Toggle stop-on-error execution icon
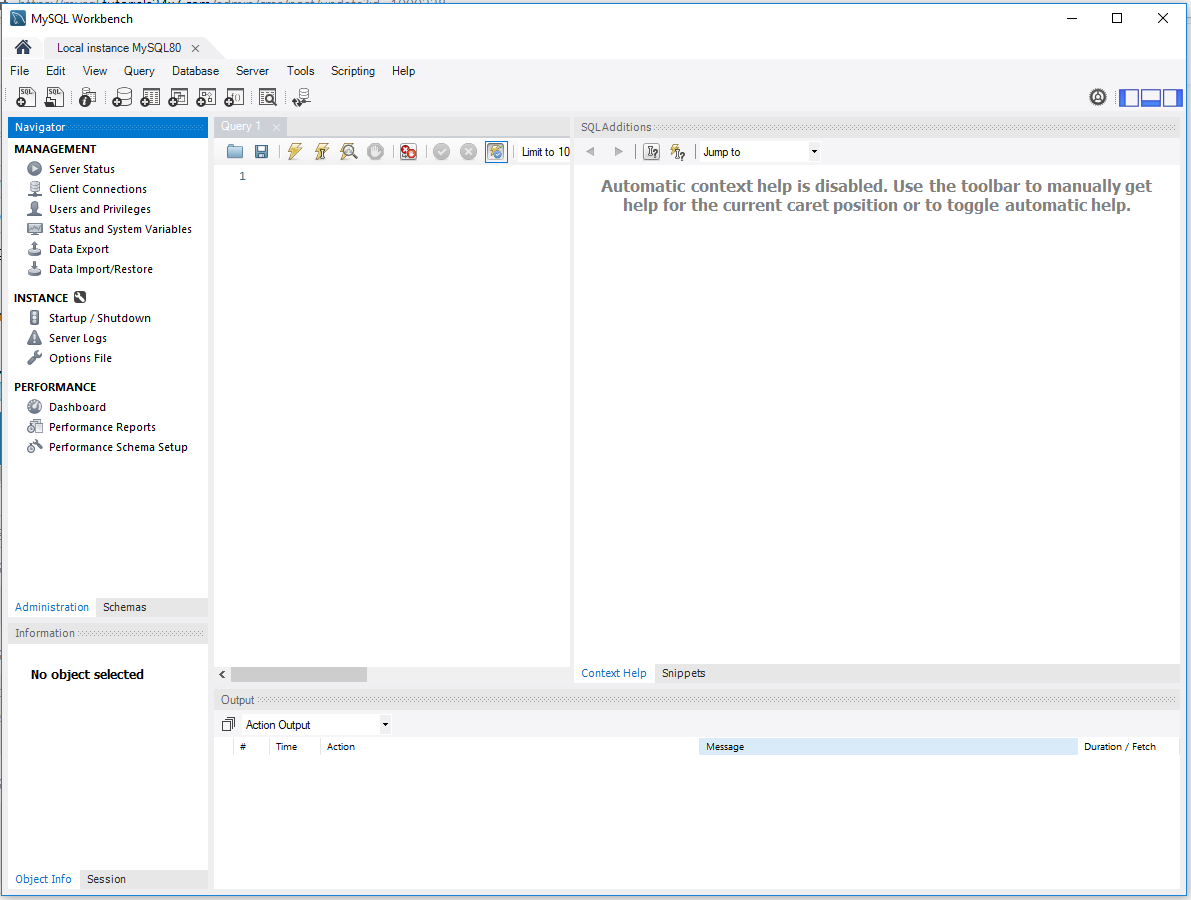Screen dimensions: 1191x900 pyautogui.click(x=408, y=152)
